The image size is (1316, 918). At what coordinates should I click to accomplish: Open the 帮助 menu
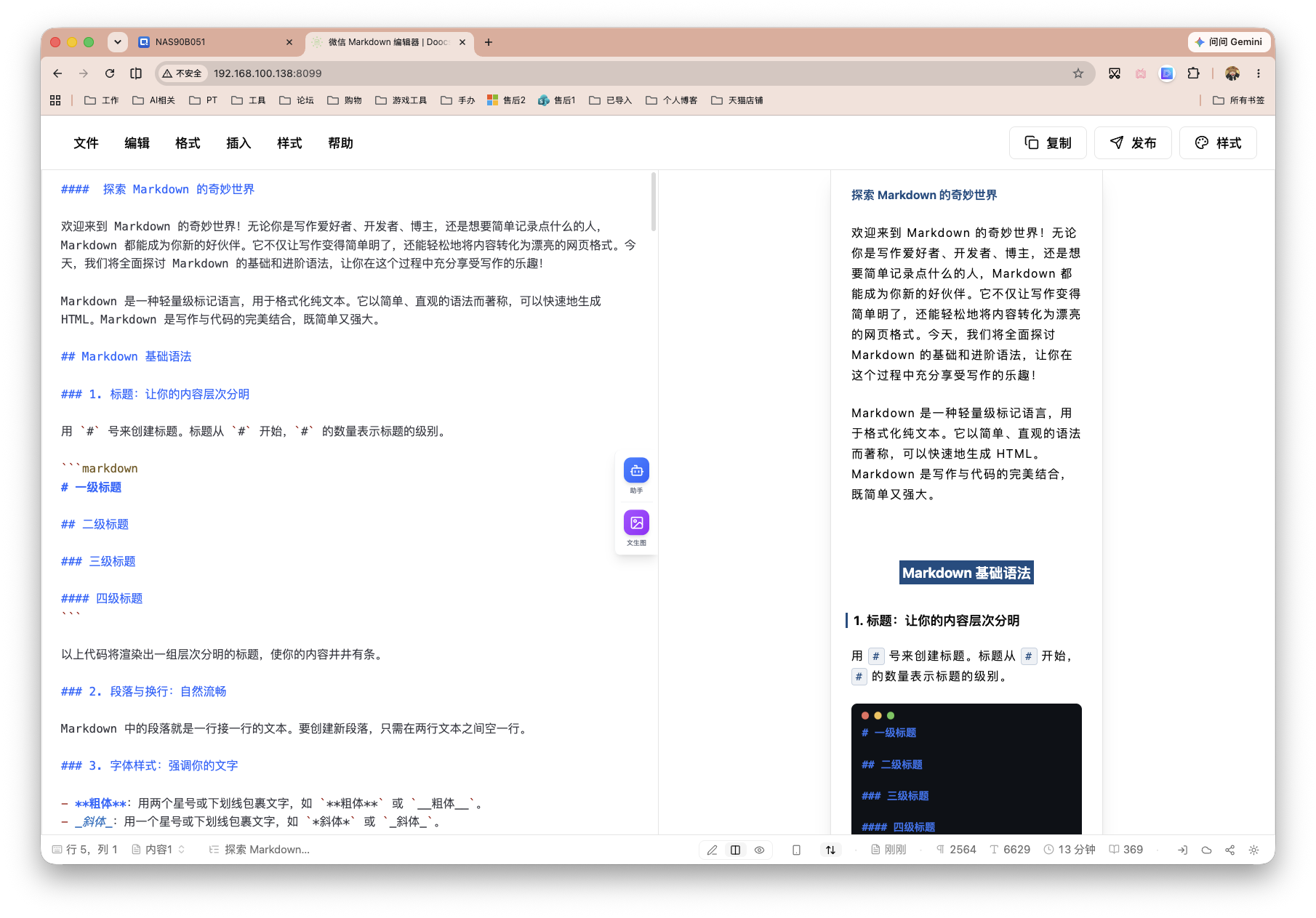(340, 143)
